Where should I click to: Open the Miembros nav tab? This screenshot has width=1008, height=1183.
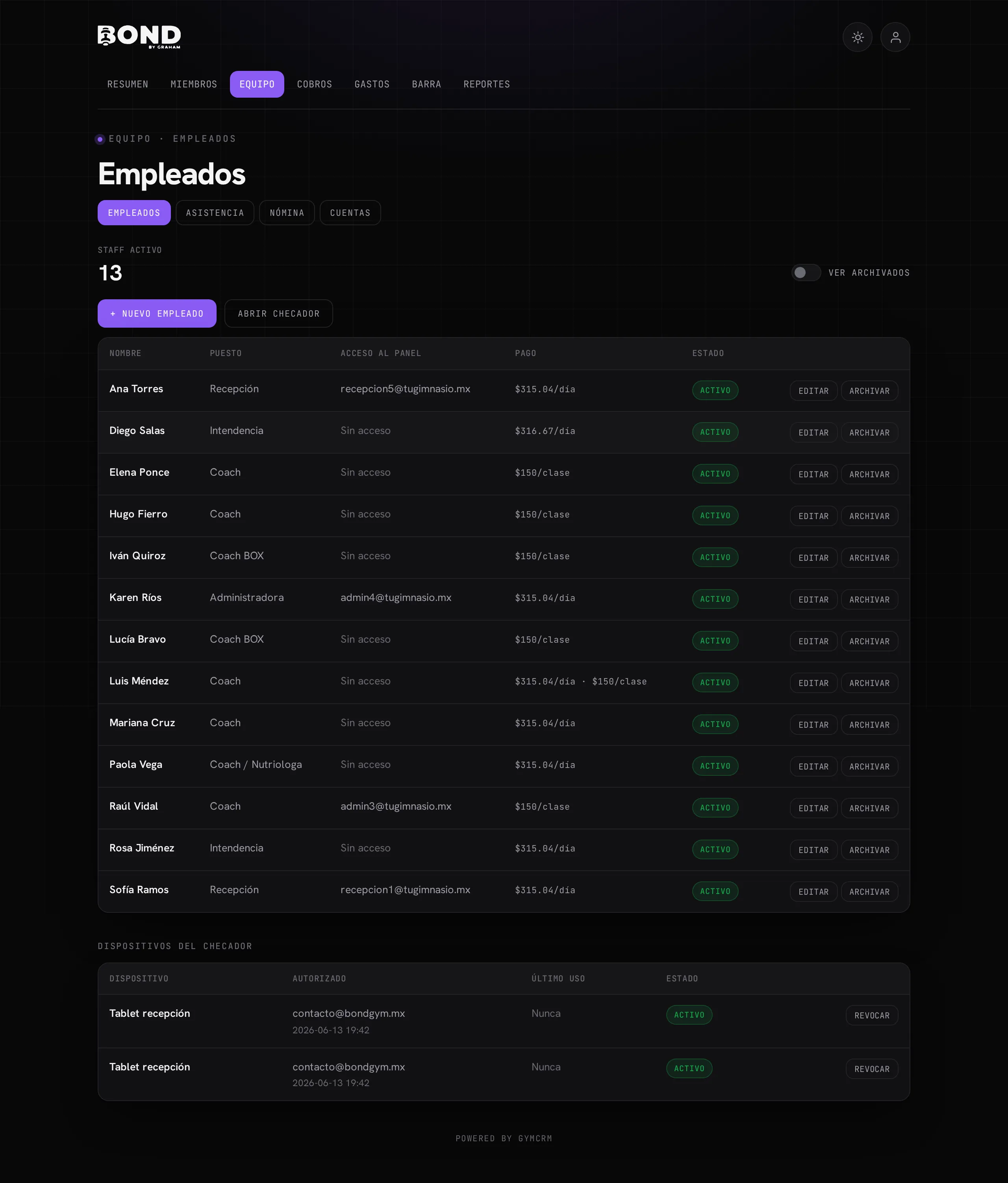click(x=194, y=84)
